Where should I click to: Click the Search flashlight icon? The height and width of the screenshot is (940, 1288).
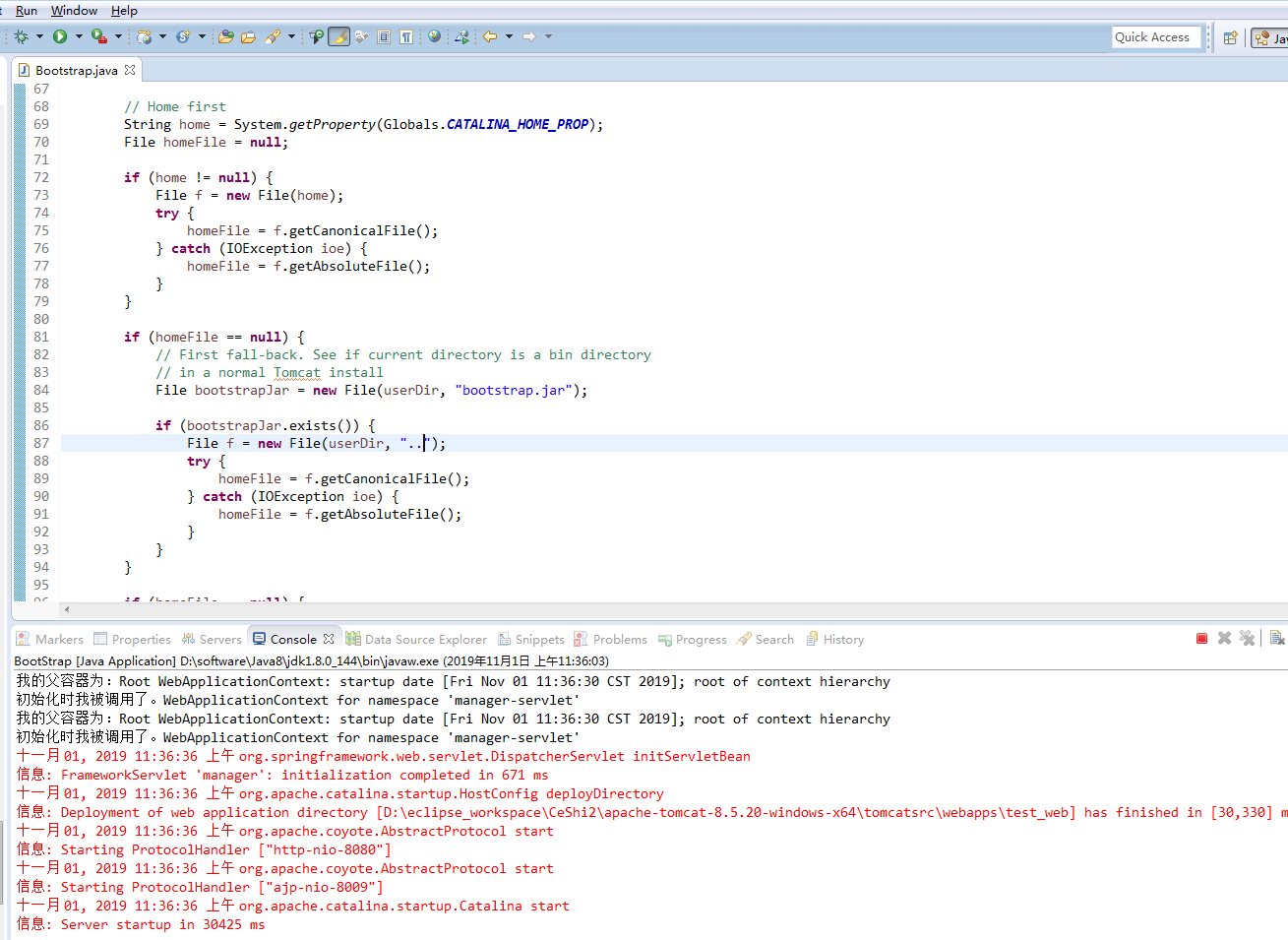(273, 36)
